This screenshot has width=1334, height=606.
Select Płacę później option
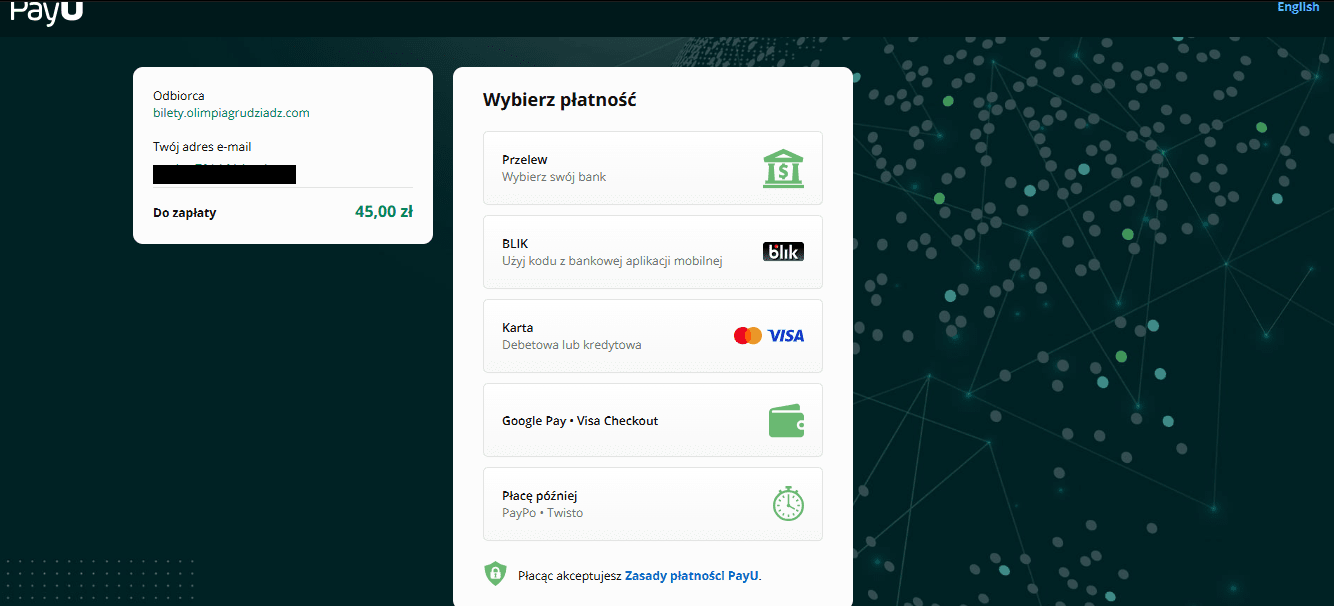pos(652,504)
